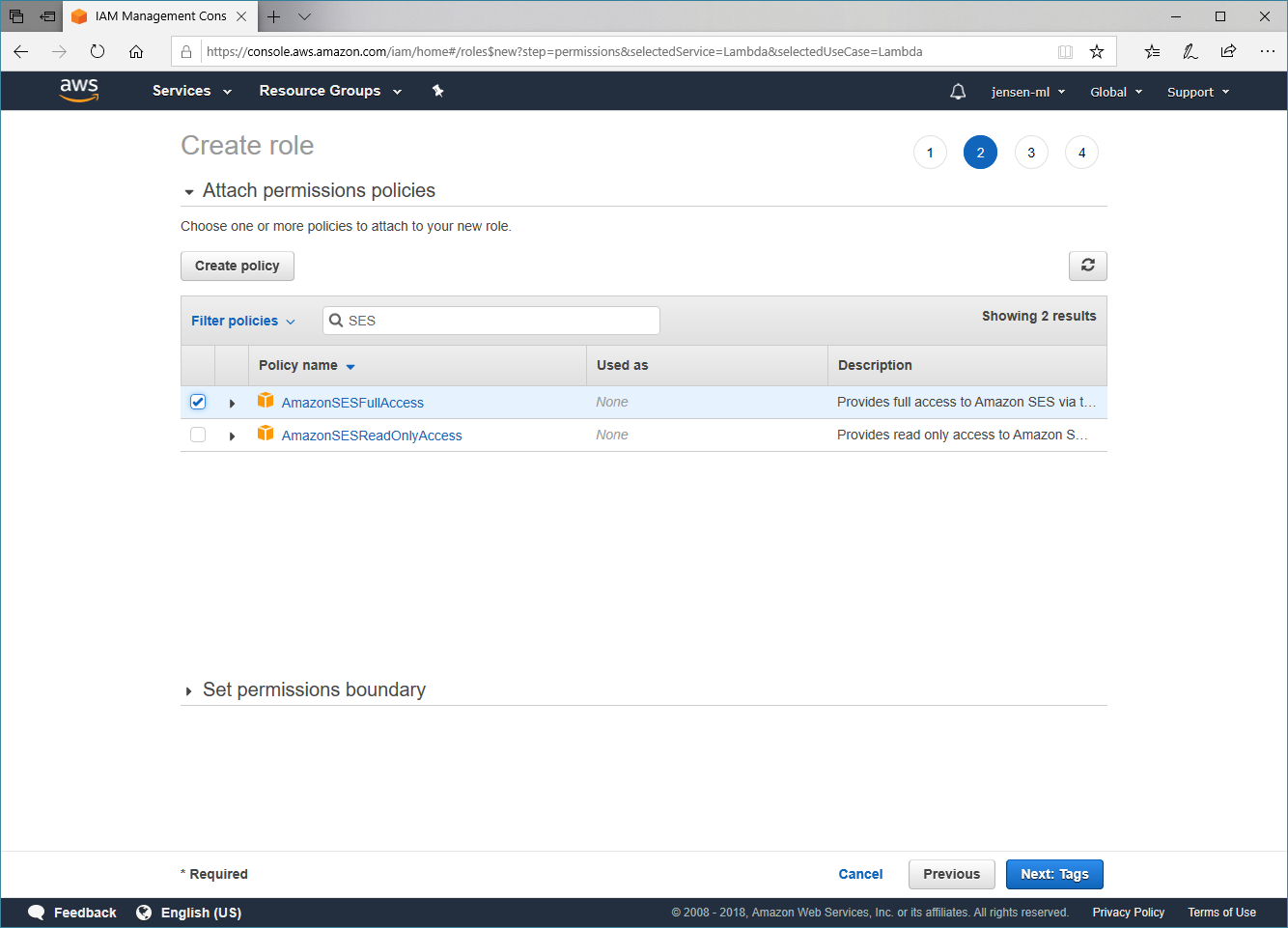The width and height of the screenshot is (1288, 928).
Task: Open the jensen-ml account dropdown
Action: 1027,92
